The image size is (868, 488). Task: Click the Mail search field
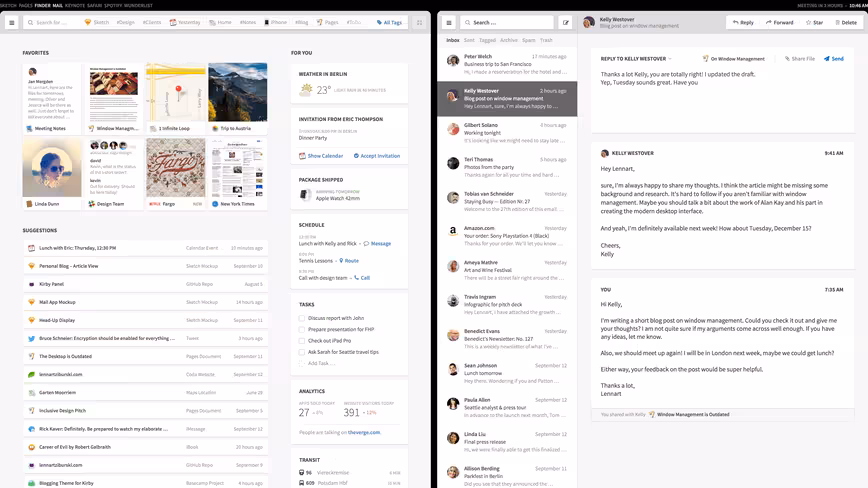pyautogui.click(x=507, y=23)
